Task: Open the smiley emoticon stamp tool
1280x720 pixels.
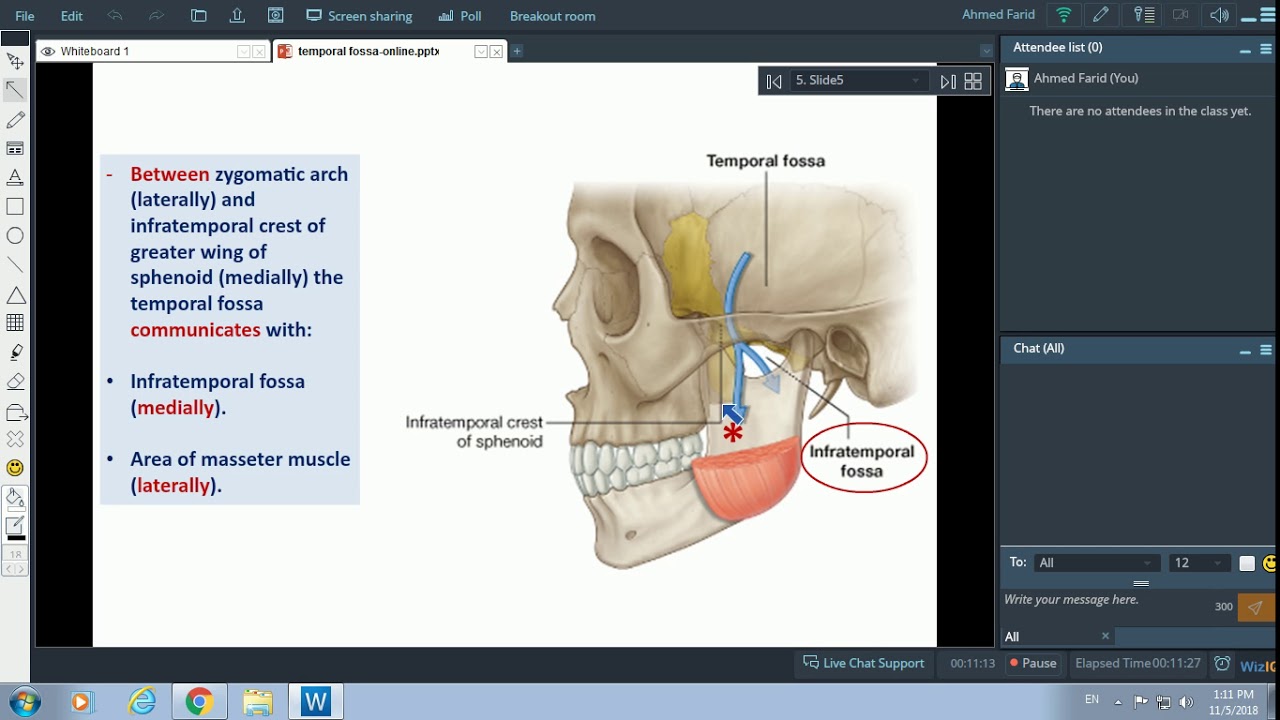Action: click(15, 468)
